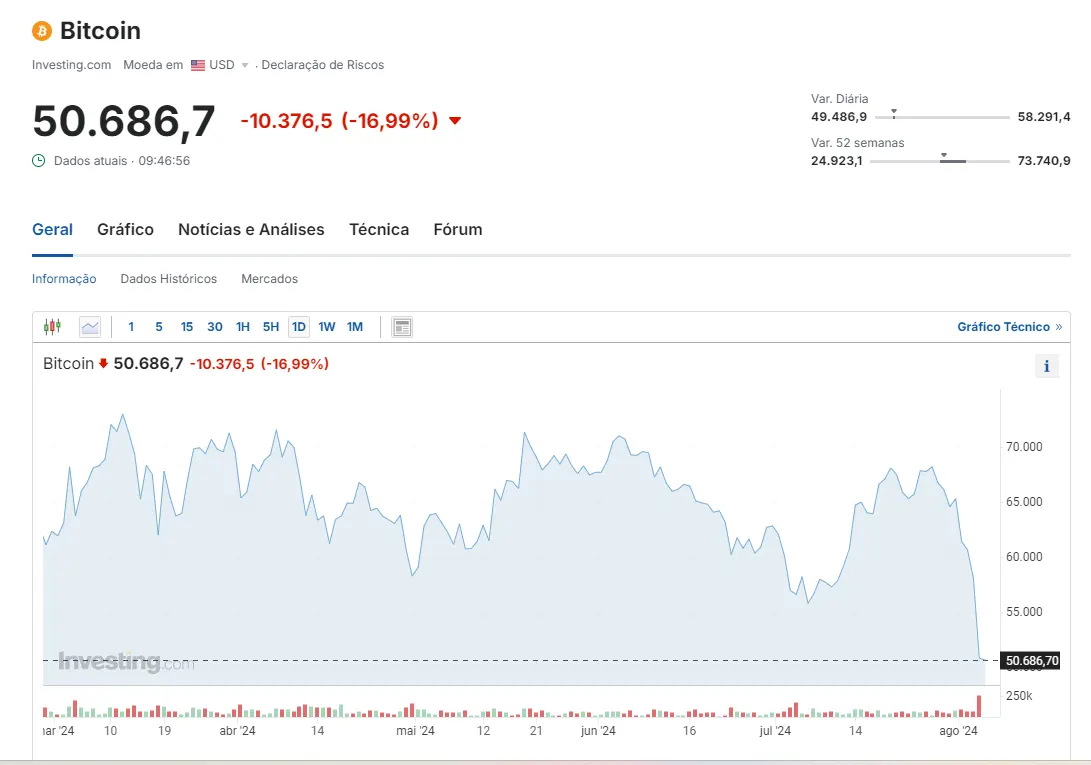Click the US flag currency icon
Viewport: 1091px width, 765px height.
coord(198,65)
